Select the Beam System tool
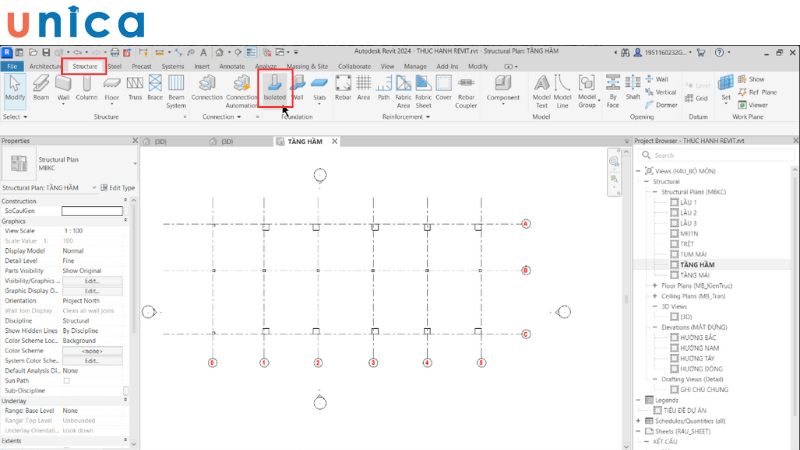 pyautogui.click(x=176, y=91)
